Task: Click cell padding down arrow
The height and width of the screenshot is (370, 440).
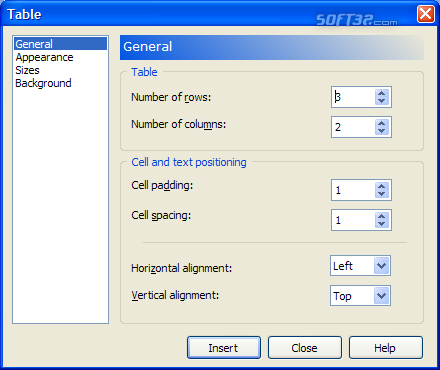Action: 382,194
